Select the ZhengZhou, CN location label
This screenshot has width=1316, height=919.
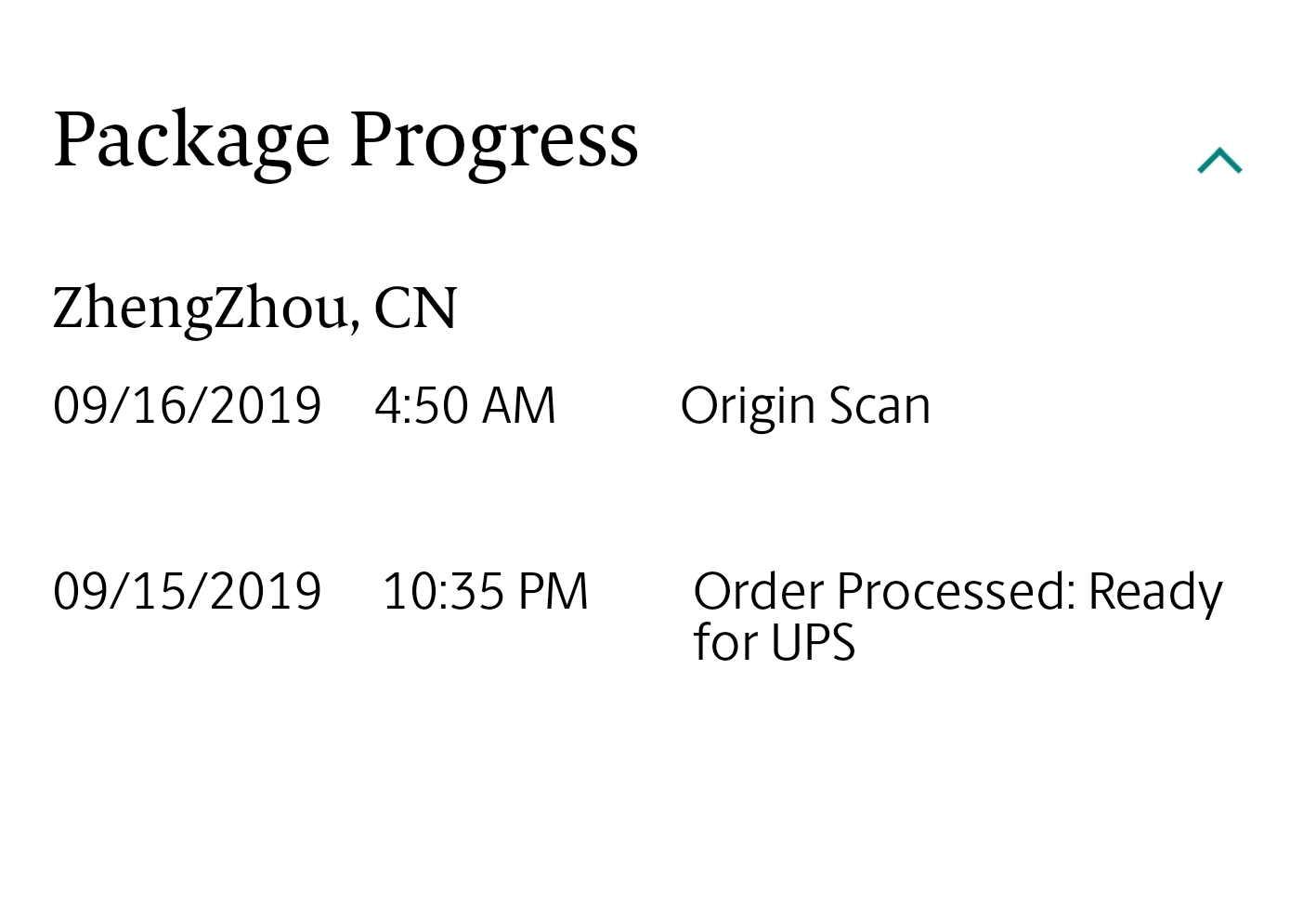point(254,308)
